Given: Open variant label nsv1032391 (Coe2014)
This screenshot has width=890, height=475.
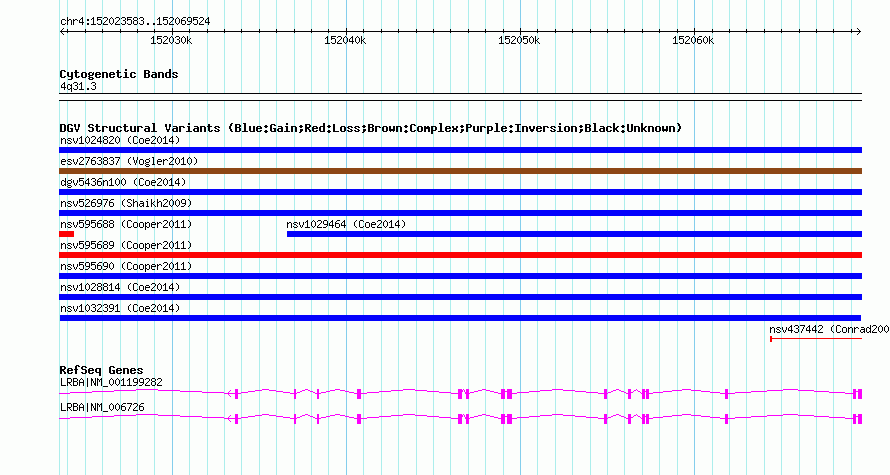Looking at the screenshot, I should (120, 308).
